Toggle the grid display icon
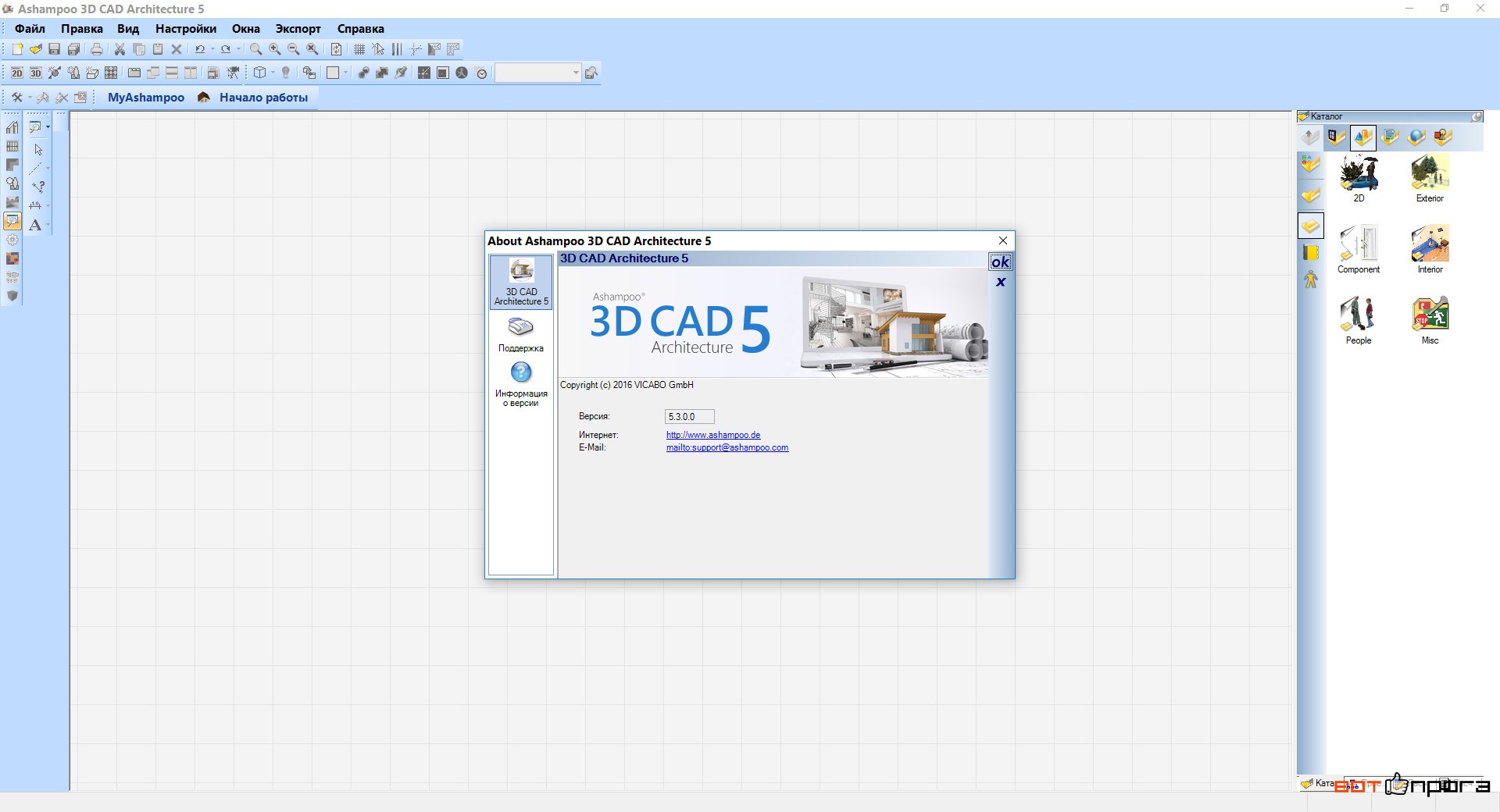 359,49
